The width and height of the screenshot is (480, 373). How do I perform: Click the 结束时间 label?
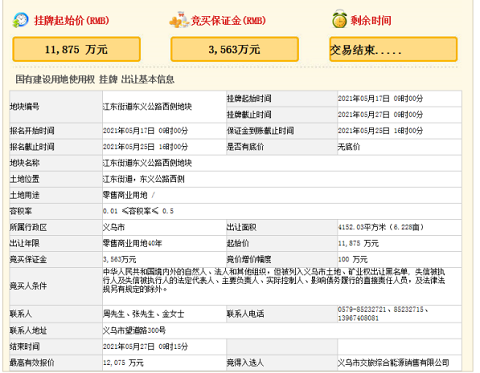click(25, 347)
